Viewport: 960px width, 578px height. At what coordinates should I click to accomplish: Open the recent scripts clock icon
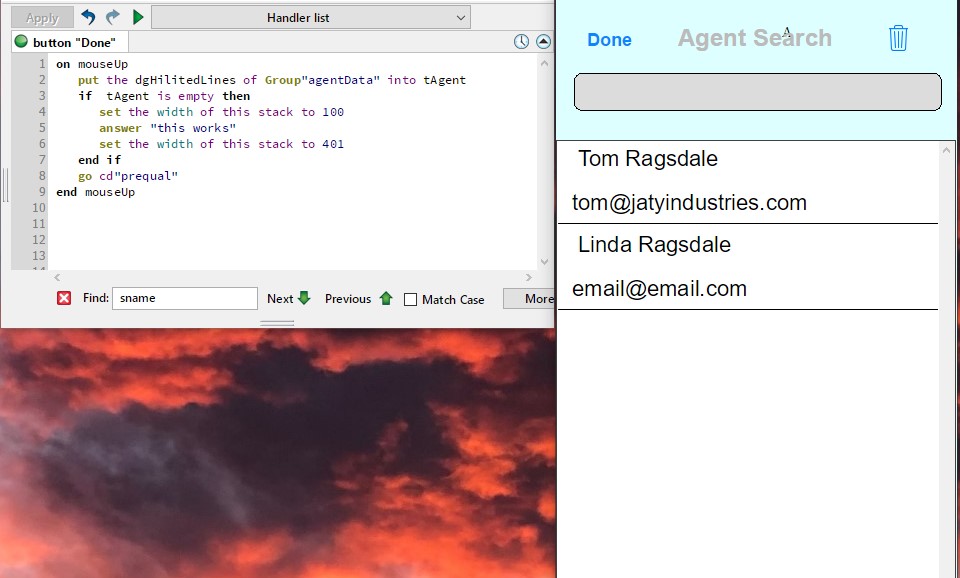[521, 42]
